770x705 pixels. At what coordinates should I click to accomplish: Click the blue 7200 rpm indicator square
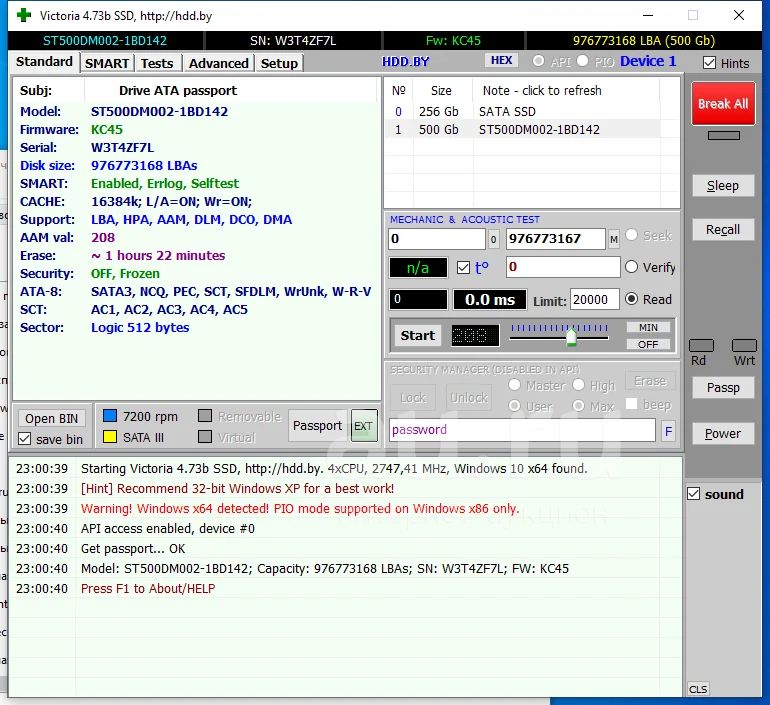(x=110, y=416)
